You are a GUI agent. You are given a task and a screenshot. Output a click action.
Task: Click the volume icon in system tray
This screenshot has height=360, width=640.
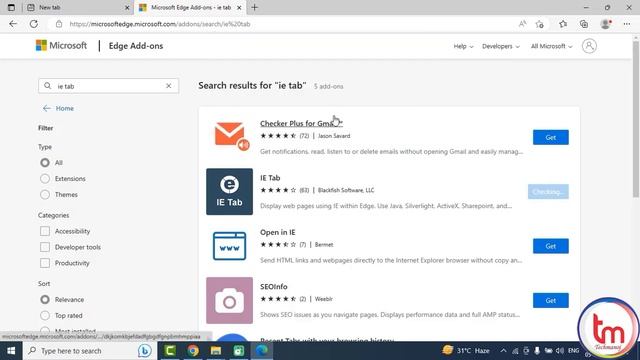coord(560,351)
